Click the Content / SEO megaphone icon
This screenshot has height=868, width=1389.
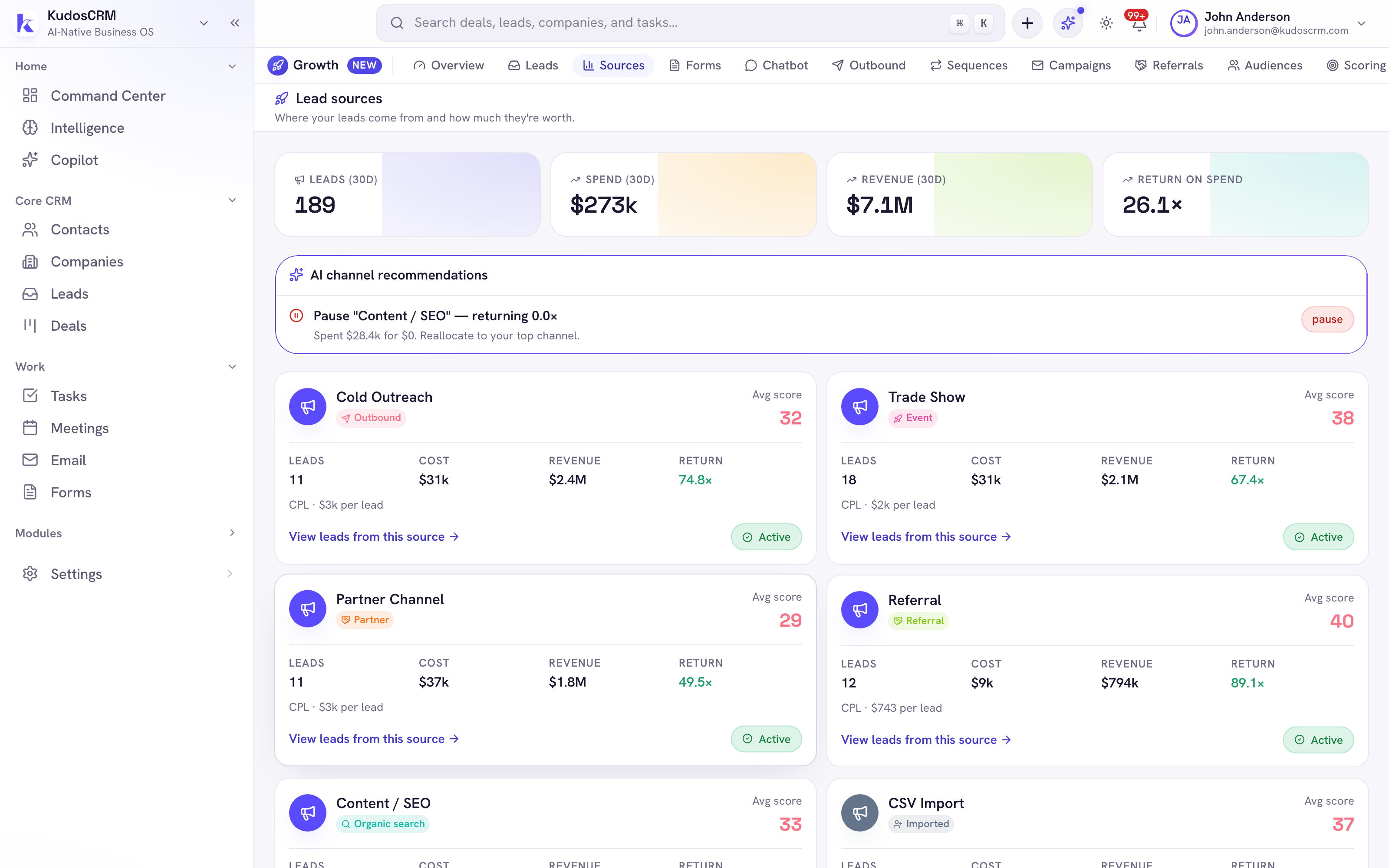[x=308, y=813]
